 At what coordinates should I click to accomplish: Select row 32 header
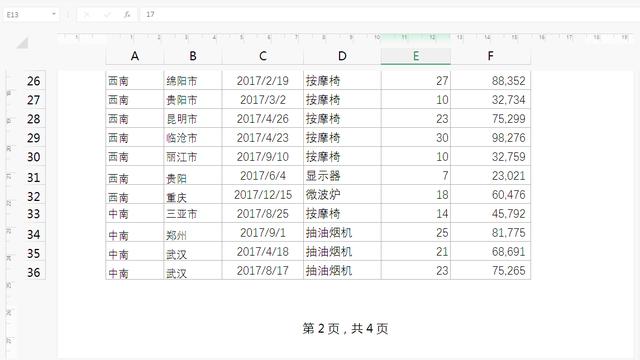pyautogui.click(x=34, y=196)
